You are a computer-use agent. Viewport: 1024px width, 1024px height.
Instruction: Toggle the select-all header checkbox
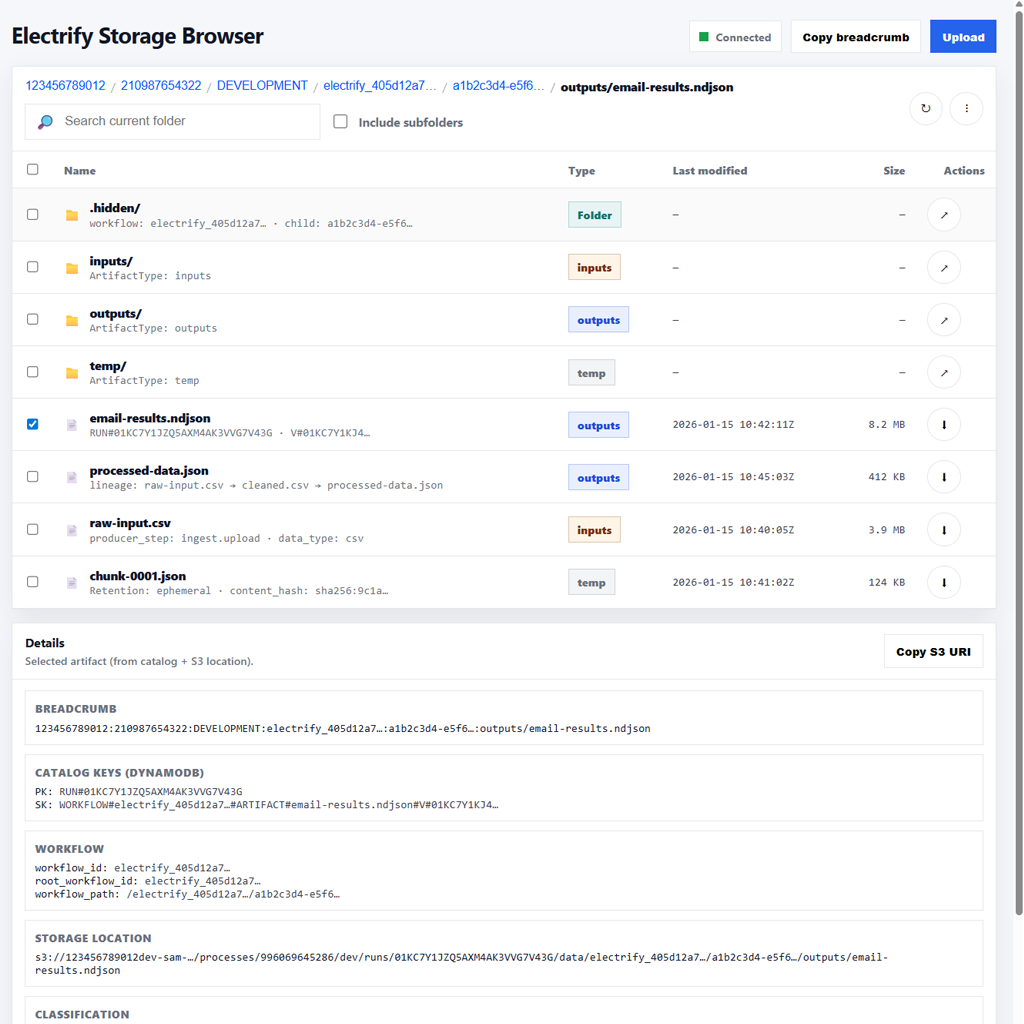pyautogui.click(x=33, y=170)
